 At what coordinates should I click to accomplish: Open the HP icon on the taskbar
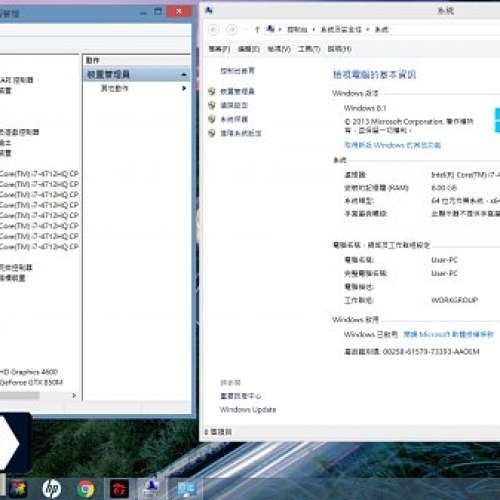pyautogui.click(x=52, y=489)
